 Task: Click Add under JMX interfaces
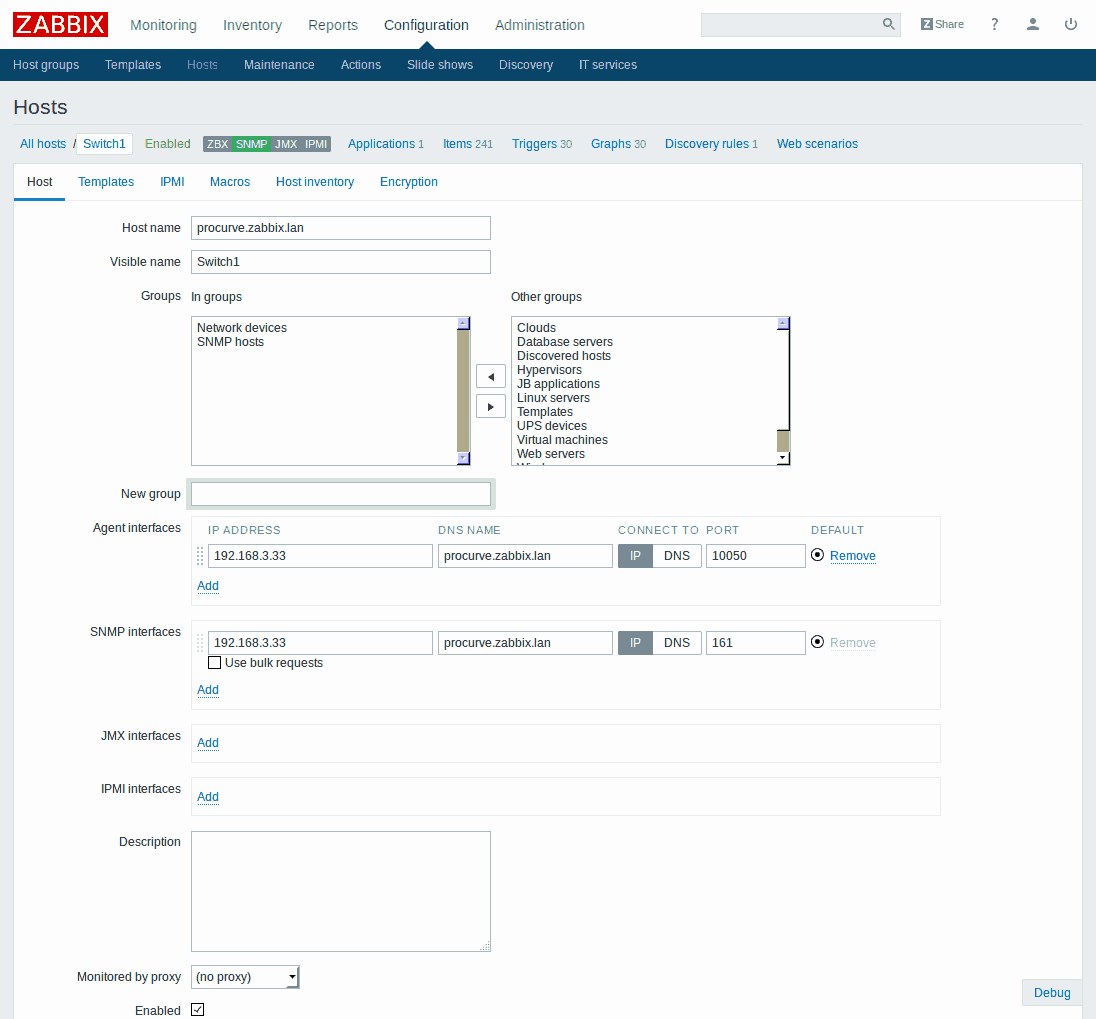208,743
